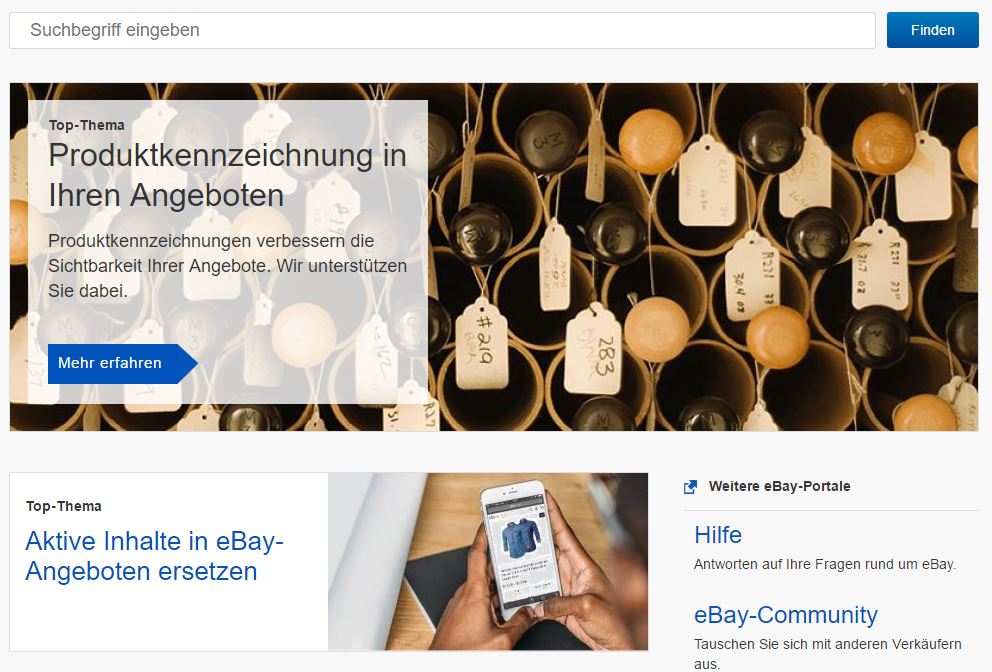Click the smartphone photo thumbnail
The width and height of the screenshot is (992, 672).
(x=488, y=561)
